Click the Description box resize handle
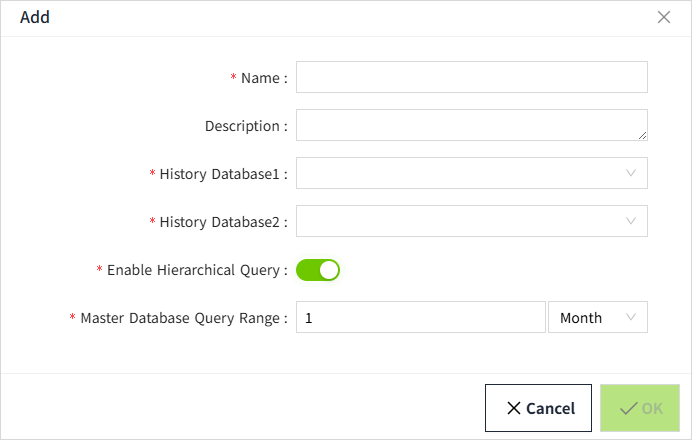The width and height of the screenshot is (692, 440). (x=642, y=135)
